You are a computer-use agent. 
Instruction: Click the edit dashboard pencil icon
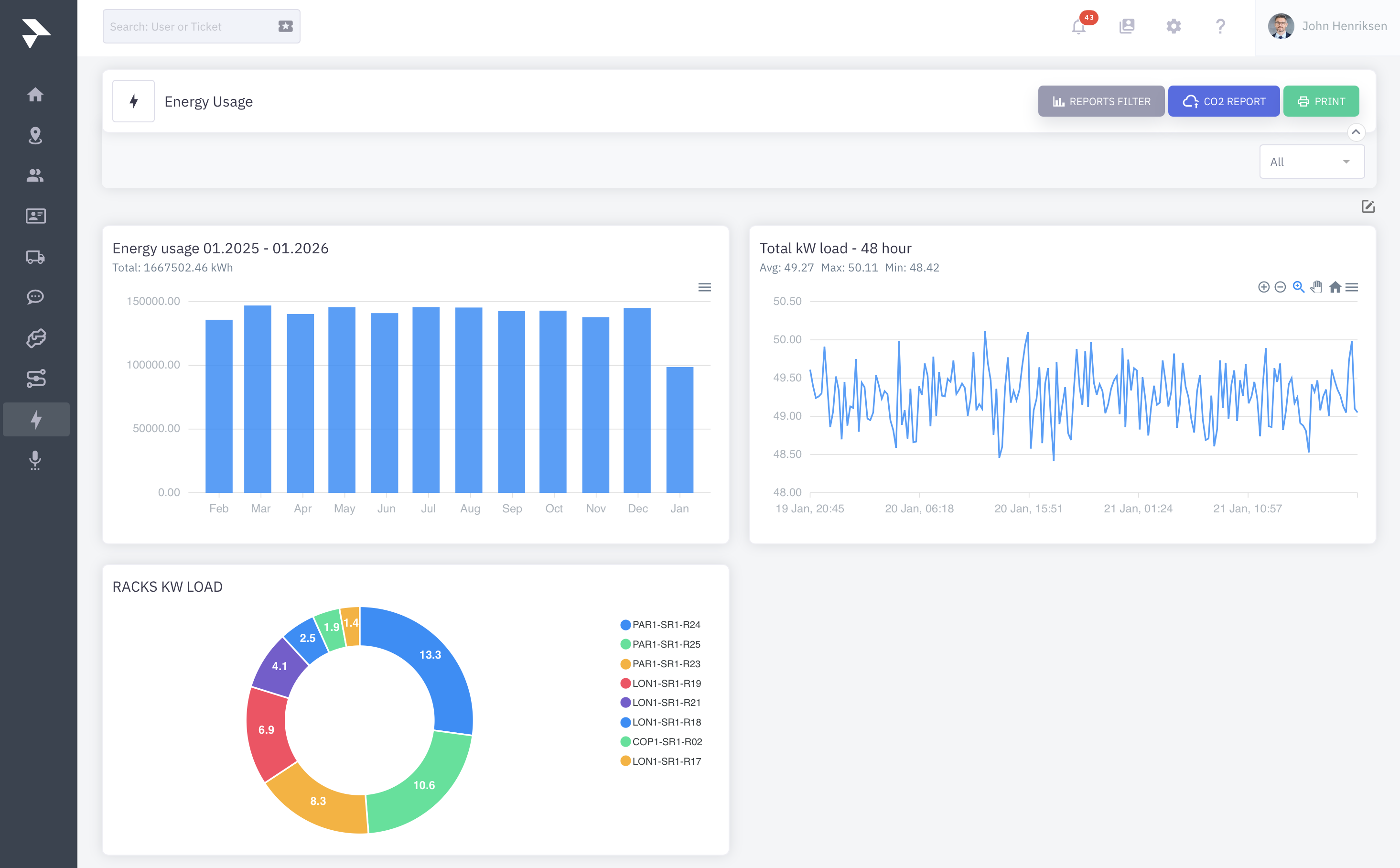point(1368,206)
